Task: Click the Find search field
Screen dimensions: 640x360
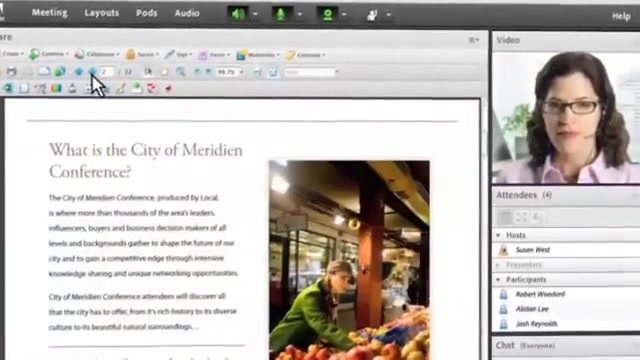Action: (x=309, y=72)
